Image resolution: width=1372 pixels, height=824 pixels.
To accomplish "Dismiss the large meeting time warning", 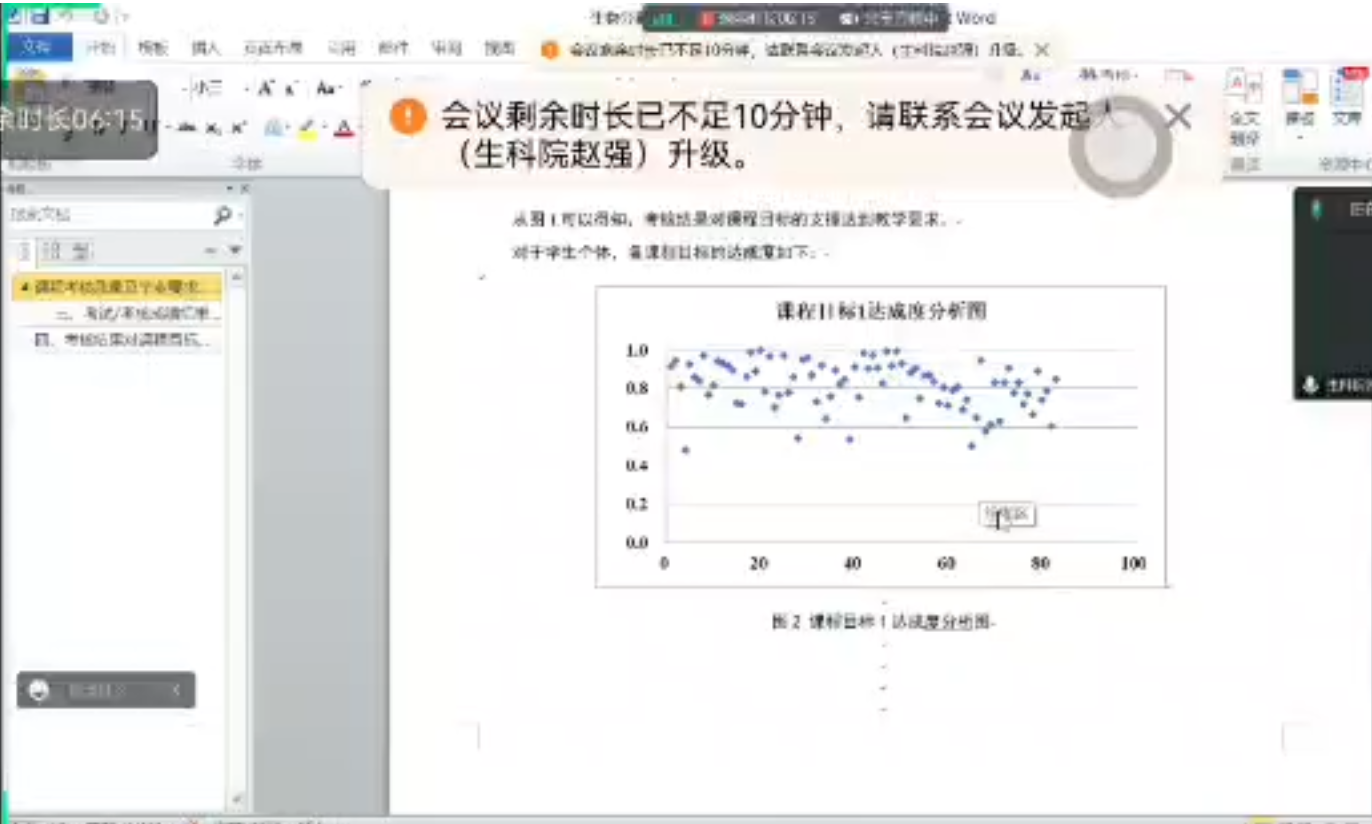I will click(x=1178, y=117).
